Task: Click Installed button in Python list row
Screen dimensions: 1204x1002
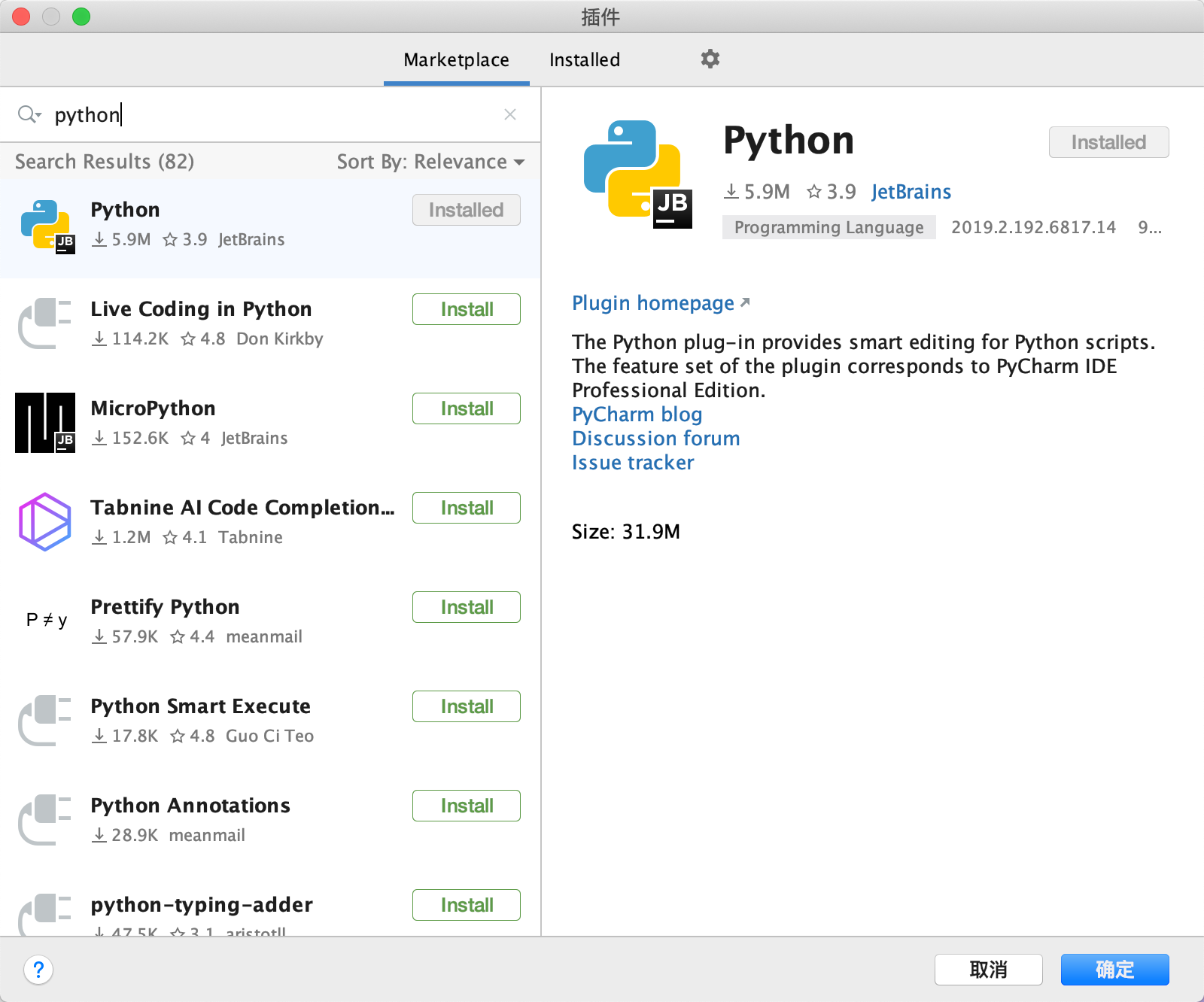Action: pyautogui.click(x=467, y=210)
